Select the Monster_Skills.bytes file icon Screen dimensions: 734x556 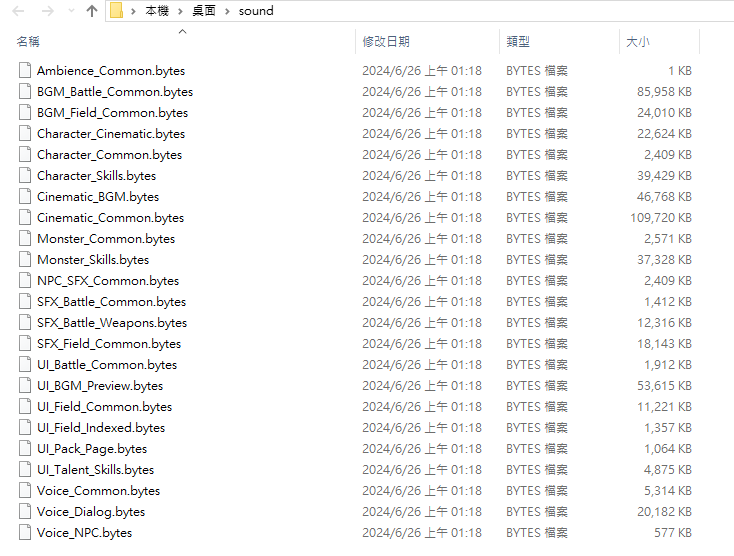point(25,259)
